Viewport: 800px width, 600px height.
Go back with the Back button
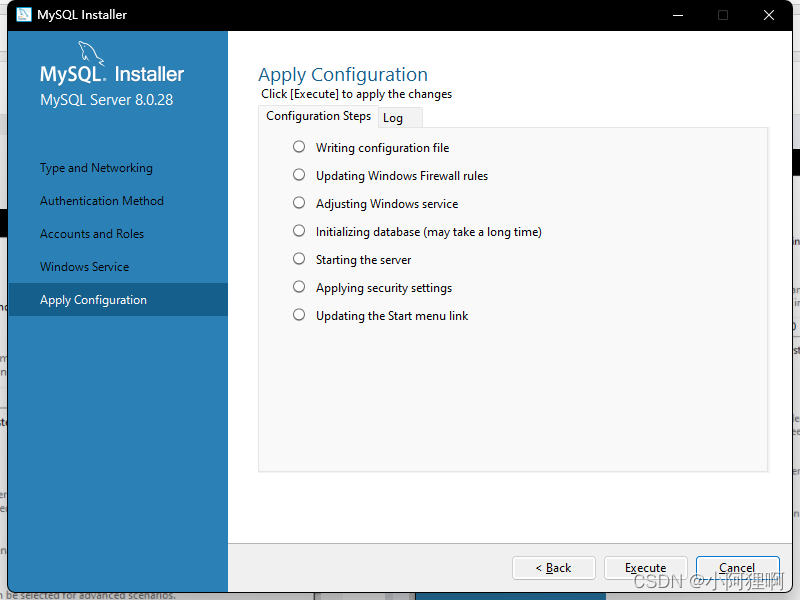tap(553, 568)
